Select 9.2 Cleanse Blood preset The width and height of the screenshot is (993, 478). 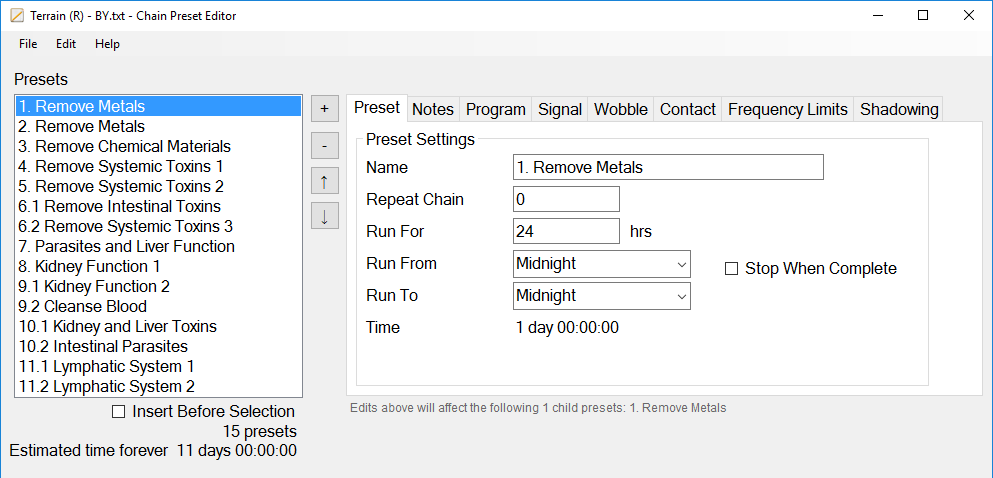click(x=83, y=307)
